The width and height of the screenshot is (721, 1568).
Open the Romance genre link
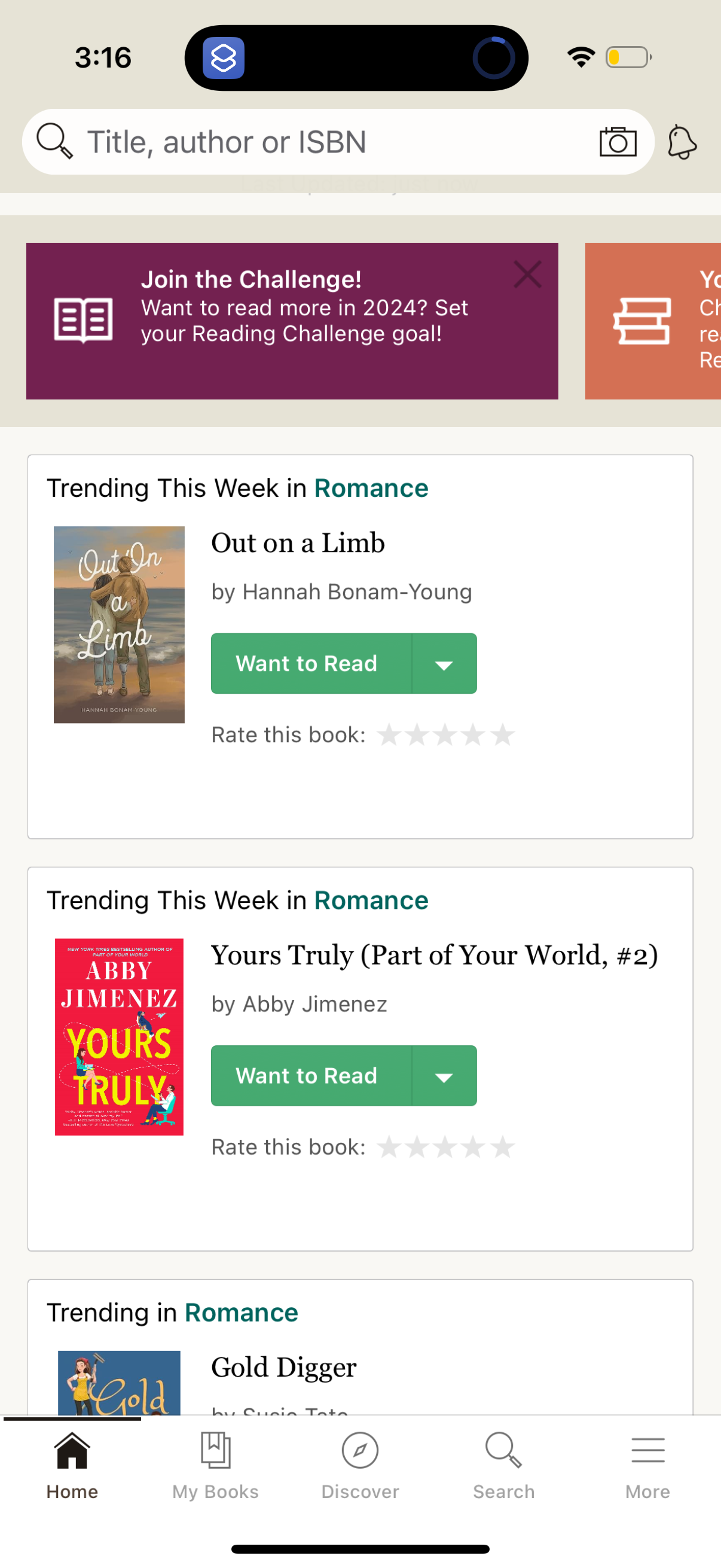click(371, 487)
